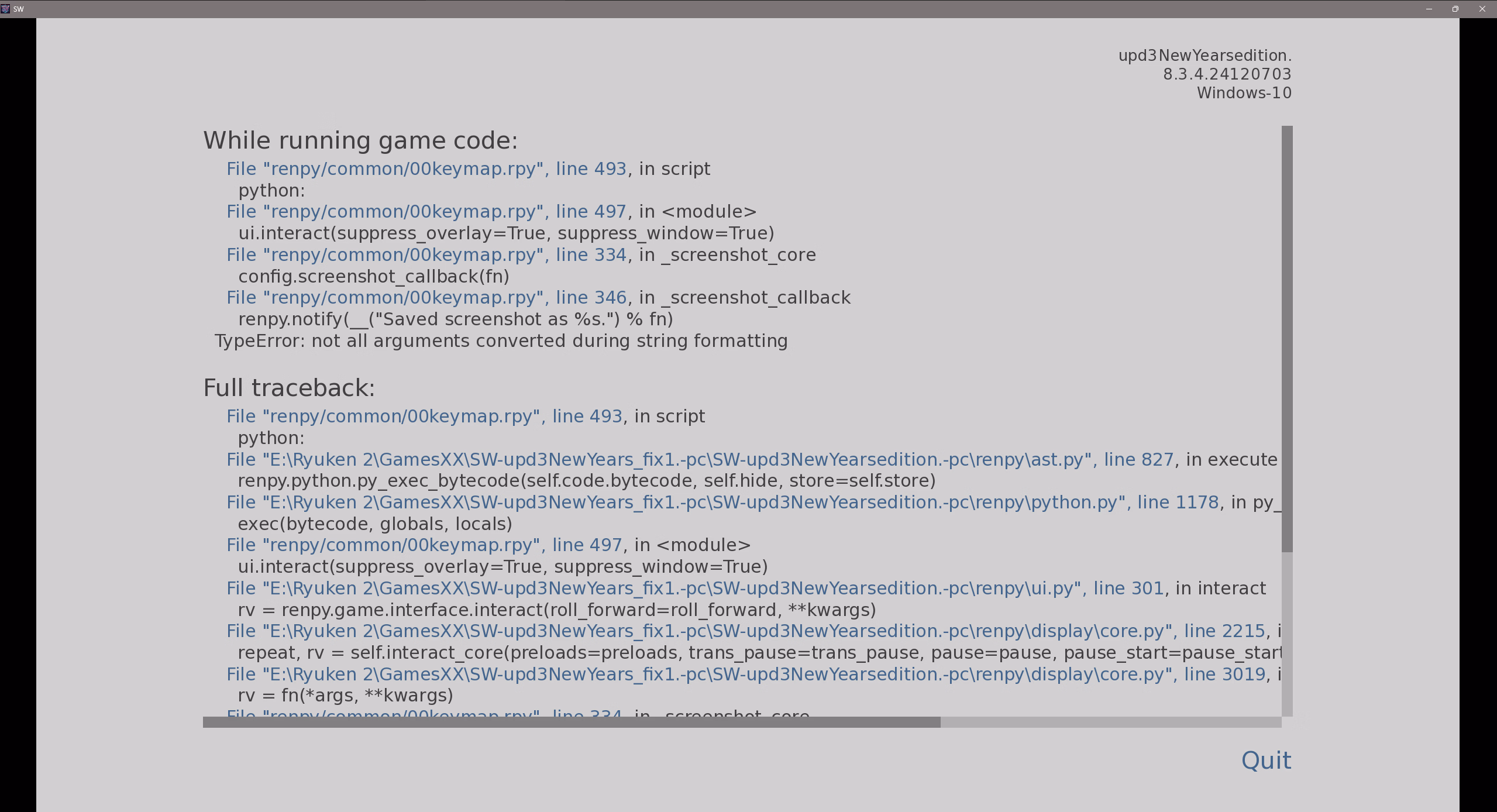
Task: Click empty vertical scrollbar track below thumb
Action: coord(1286,635)
